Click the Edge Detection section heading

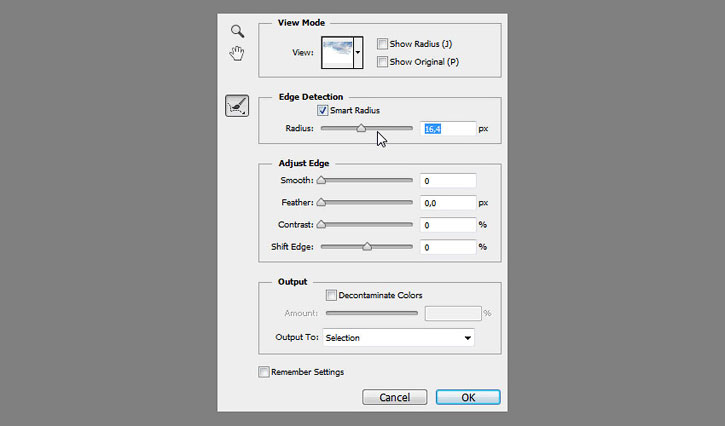(x=311, y=97)
